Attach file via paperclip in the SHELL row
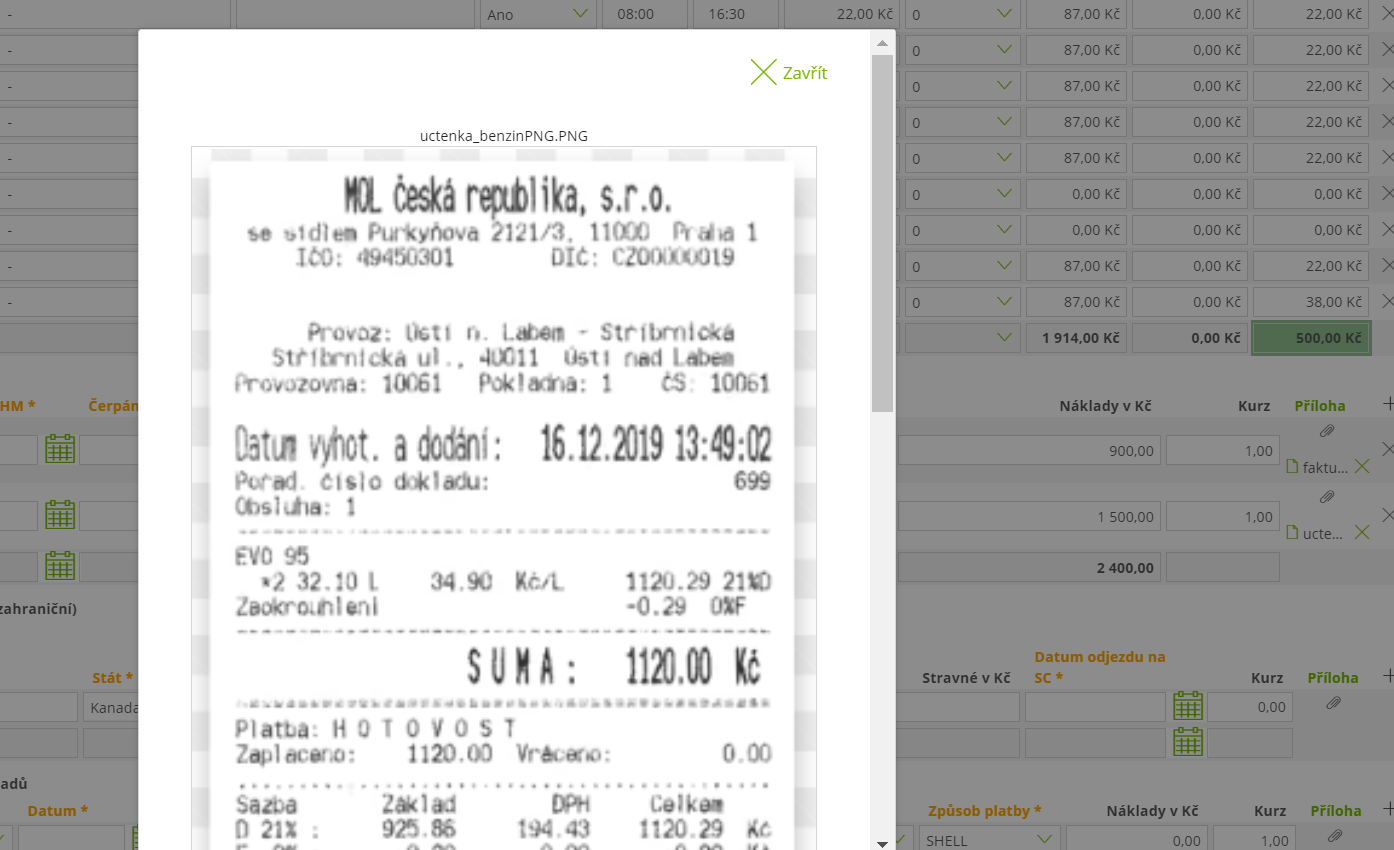Viewport: 1394px width, 850px height. click(x=1333, y=836)
